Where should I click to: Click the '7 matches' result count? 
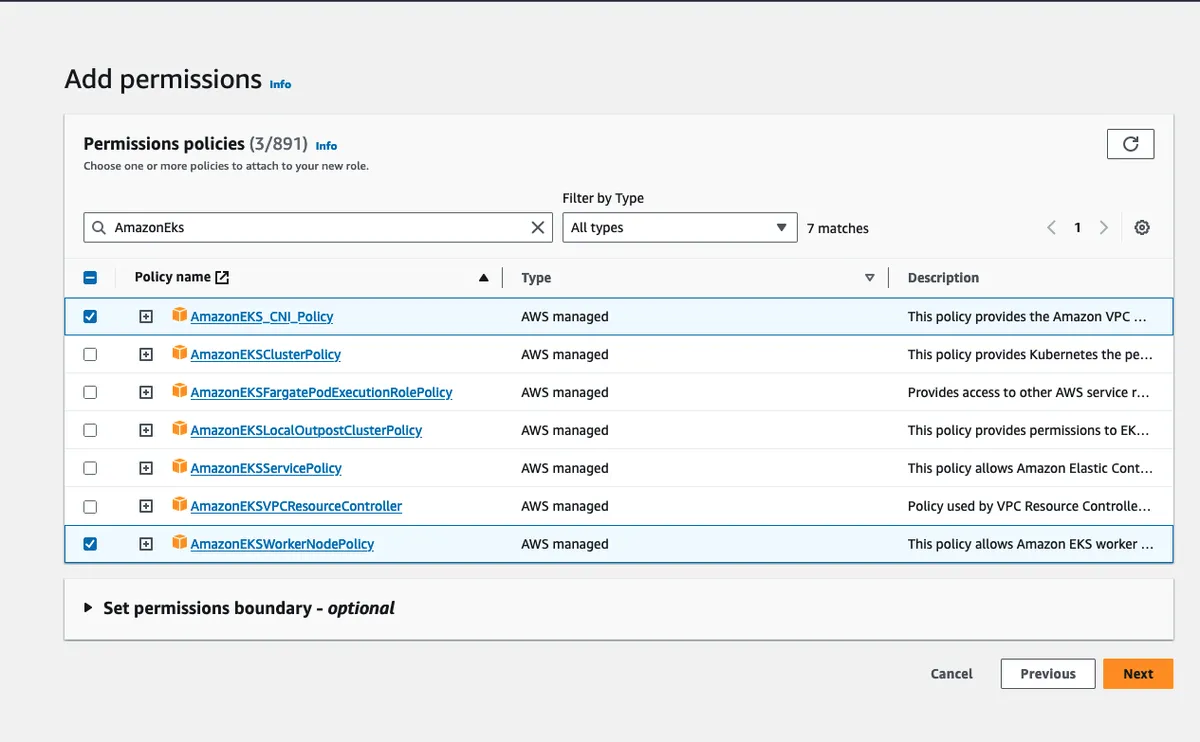838,228
